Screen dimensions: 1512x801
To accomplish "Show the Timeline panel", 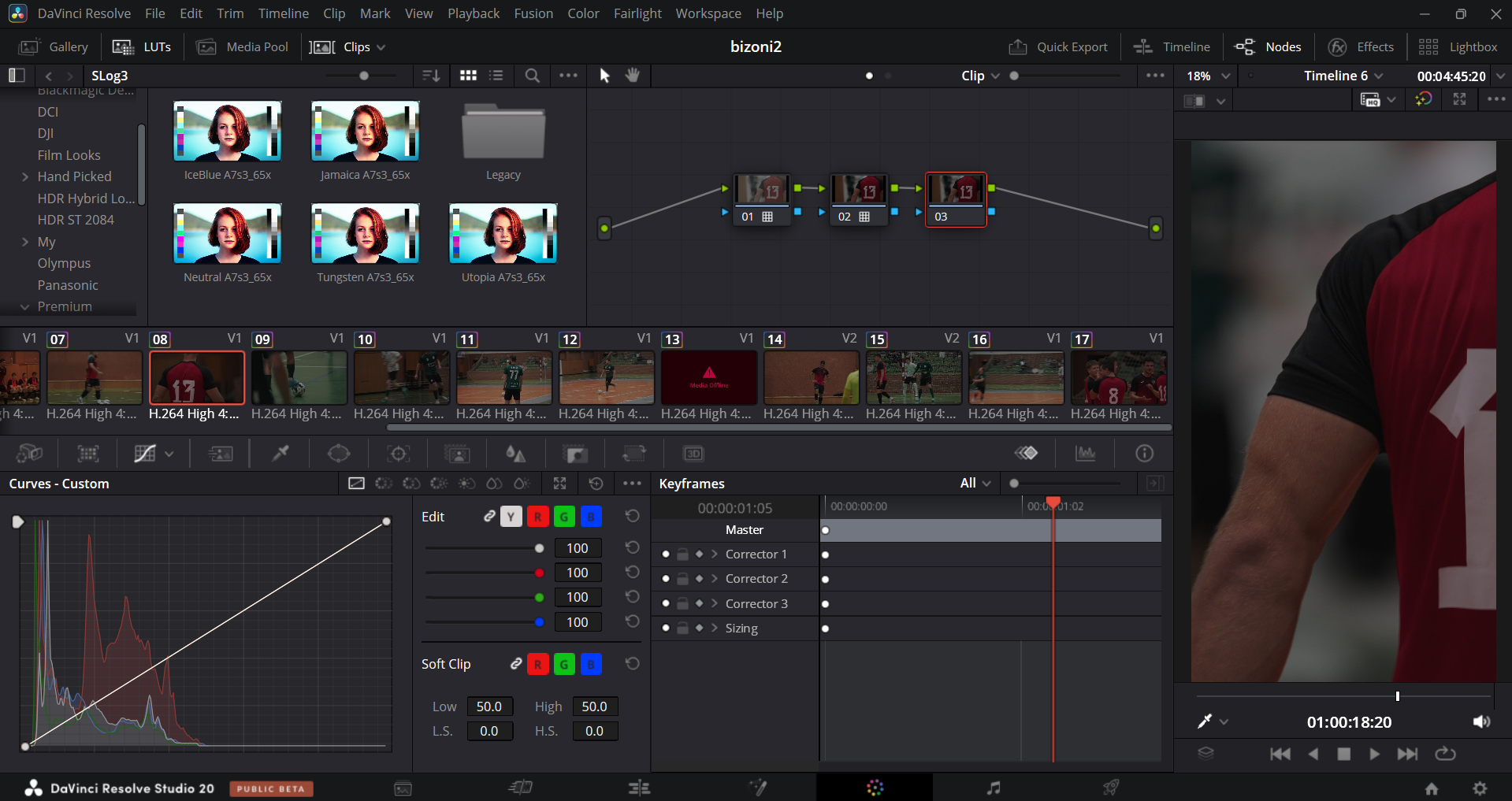I will click(x=1172, y=47).
